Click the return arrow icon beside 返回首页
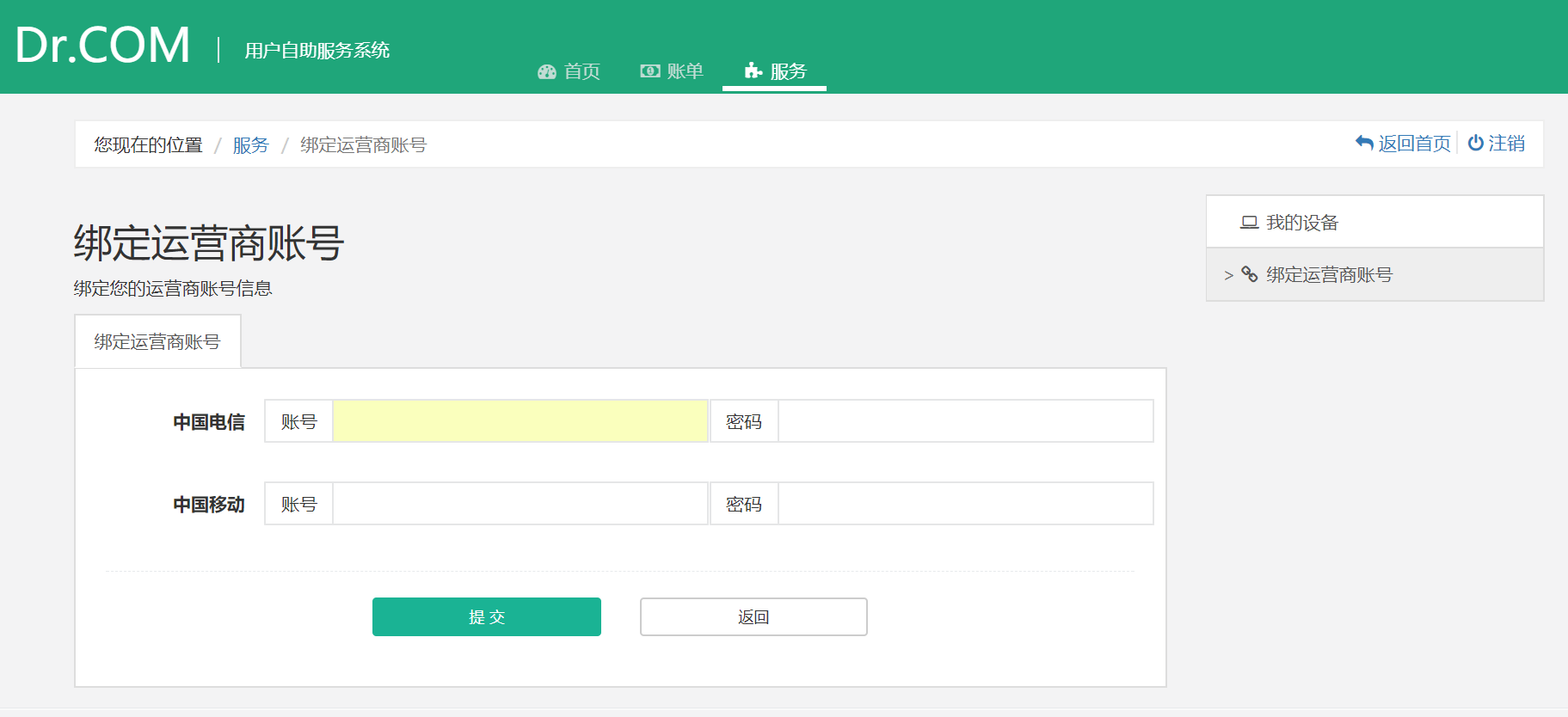 tap(1364, 144)
